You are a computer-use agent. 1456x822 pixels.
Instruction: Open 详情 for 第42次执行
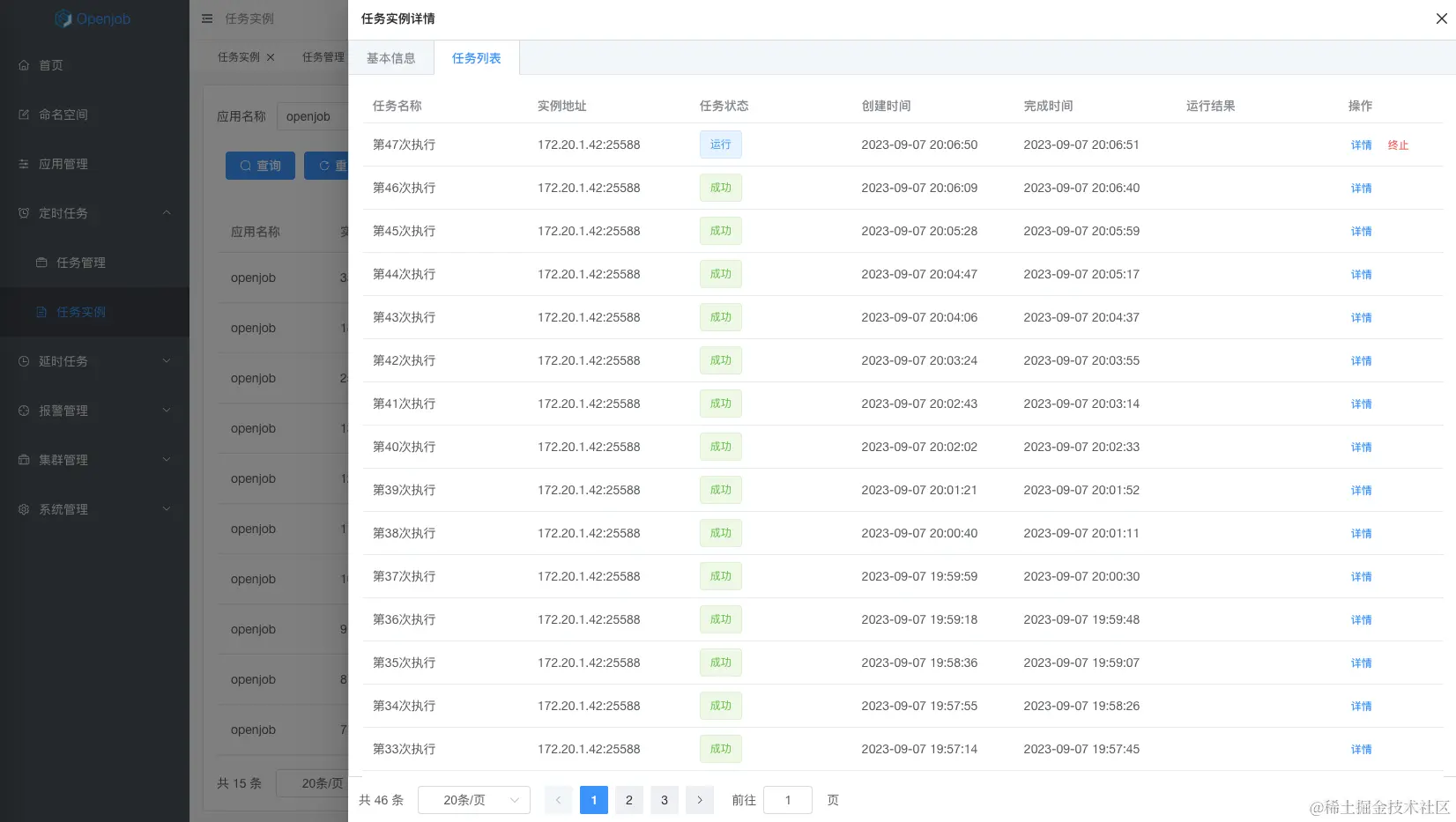pyautogui.click(x=1362, y=361)
